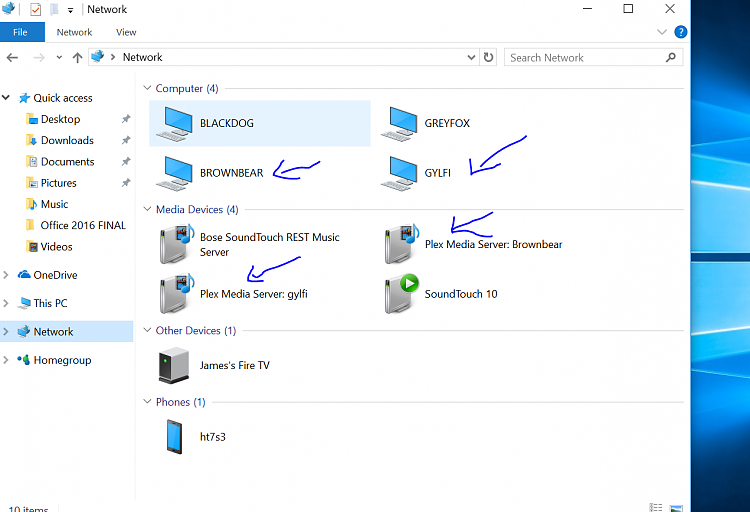Click the search magnifier icon
750x512 pixels.
click(671, 57)
